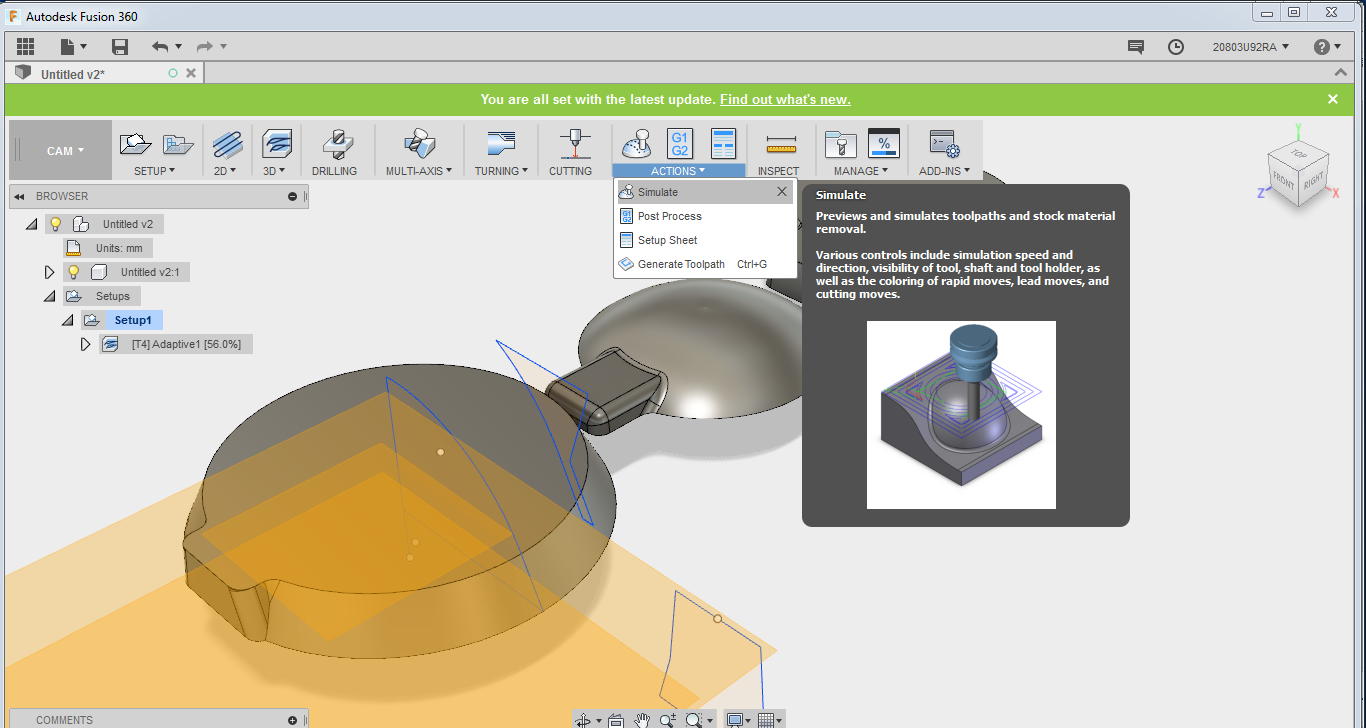The height and width of the screenshot is (728, 1366).
Task: Toggle visibility lightbulb for Untitled v2
Action: 56,224
